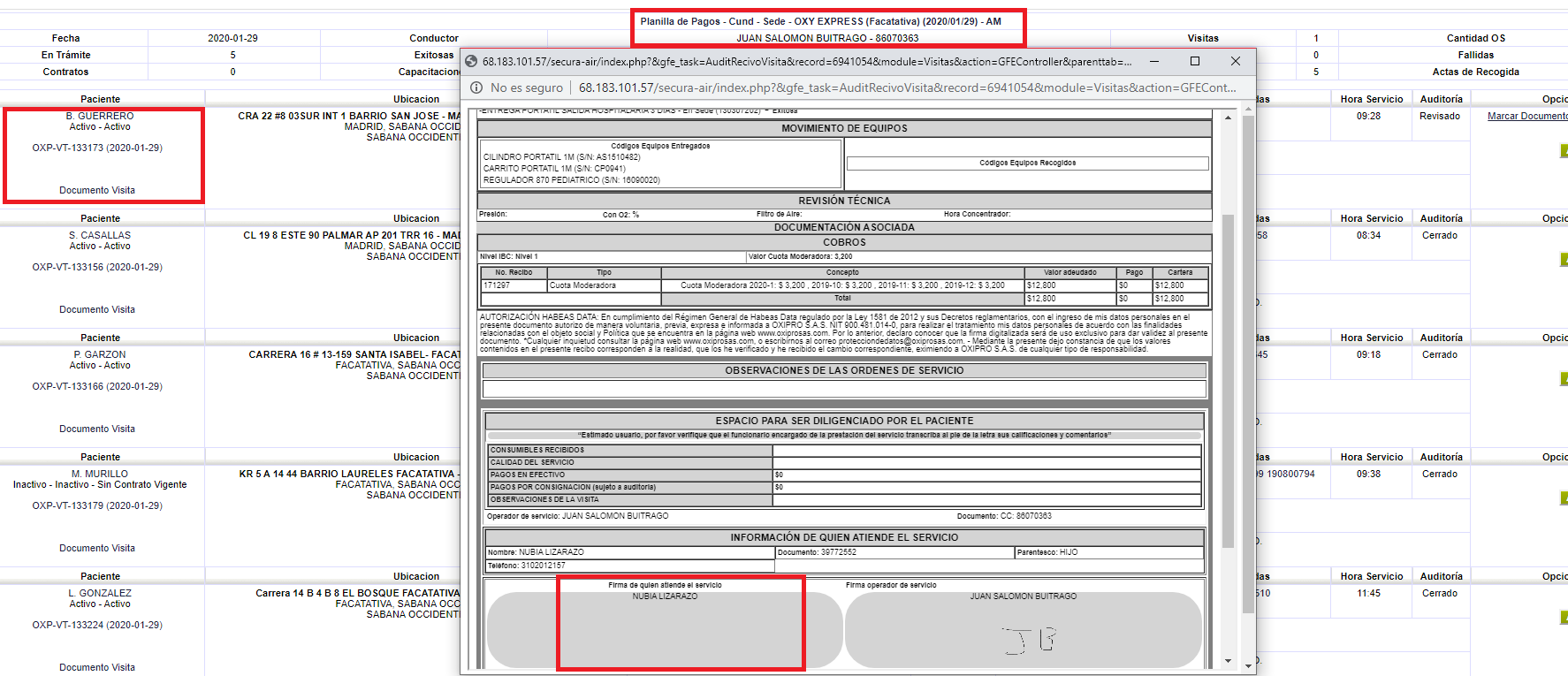Image resolution: width=1568 pixels, height=676 pixels.
Task: Click the inner document scrollbar thumb in popup
Action: pyautogui.click(x=1228, y=380)
